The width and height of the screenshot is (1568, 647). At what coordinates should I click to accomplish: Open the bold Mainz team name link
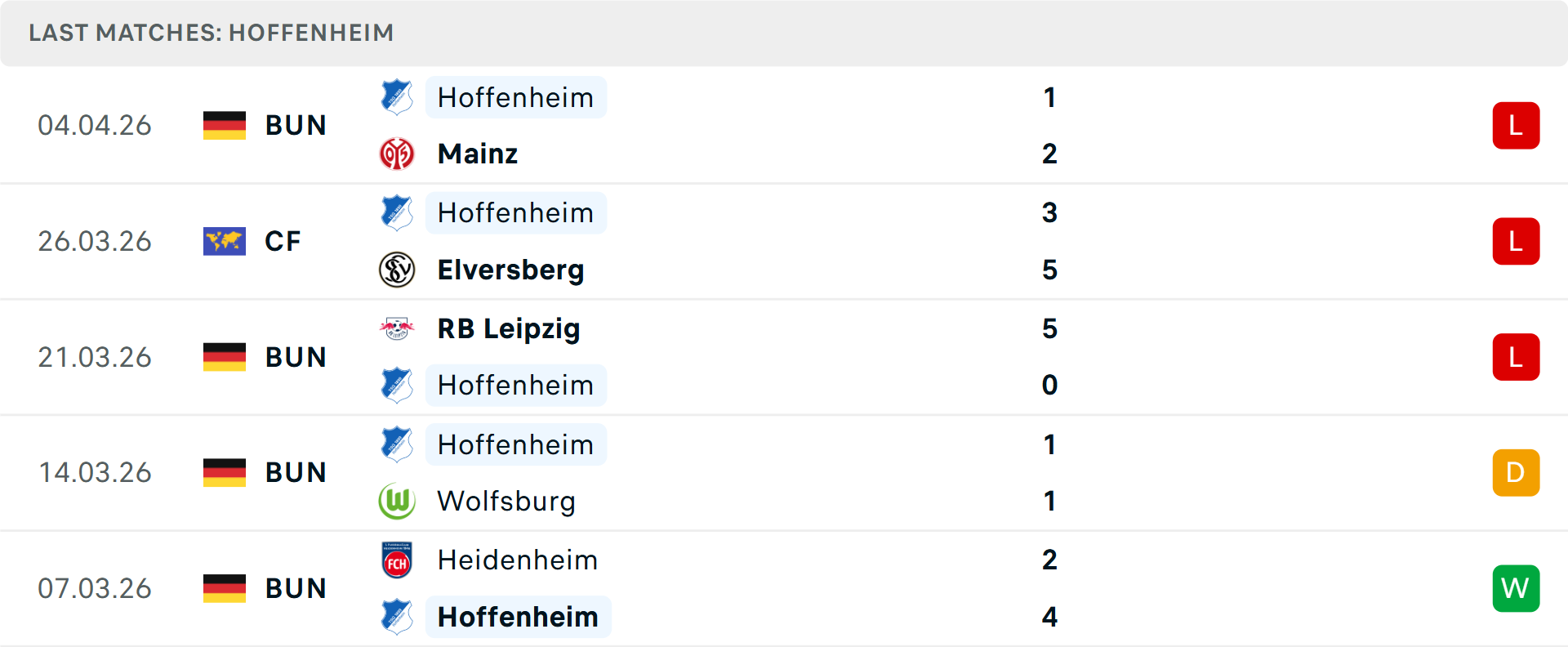tap(477, 153)
